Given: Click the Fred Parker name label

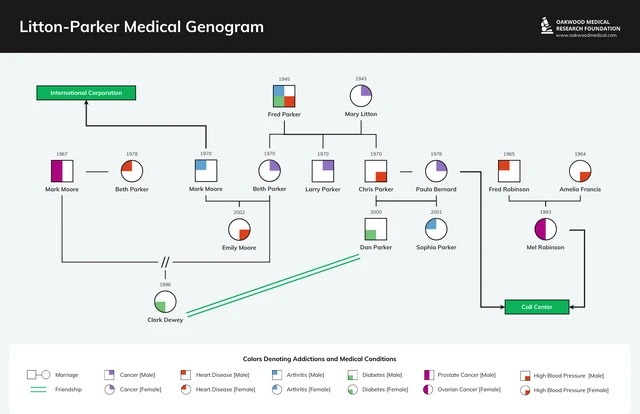Looking at the screenshot, I should (x=284, y=114).
